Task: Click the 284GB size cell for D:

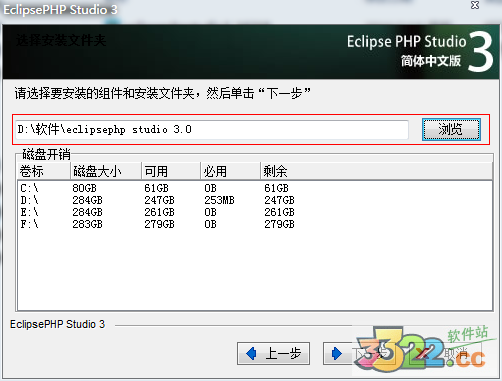Action: pos(87,200)
